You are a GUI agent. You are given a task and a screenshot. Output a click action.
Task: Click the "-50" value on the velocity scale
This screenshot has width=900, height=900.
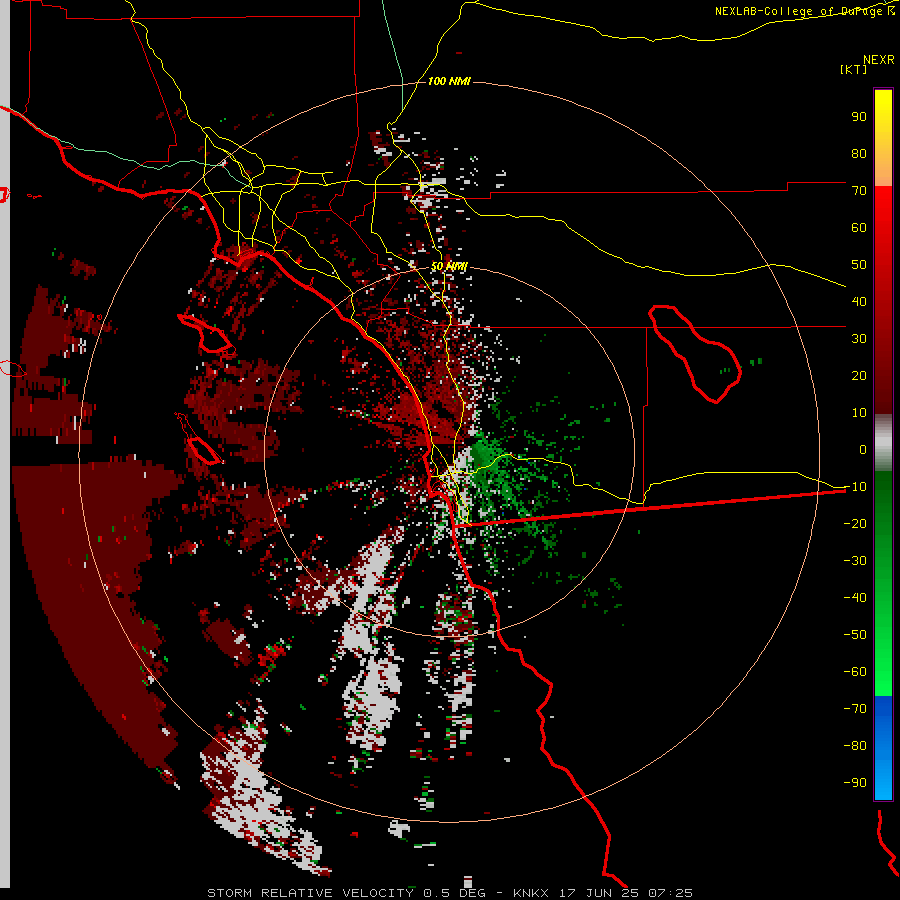pos(855,635)
